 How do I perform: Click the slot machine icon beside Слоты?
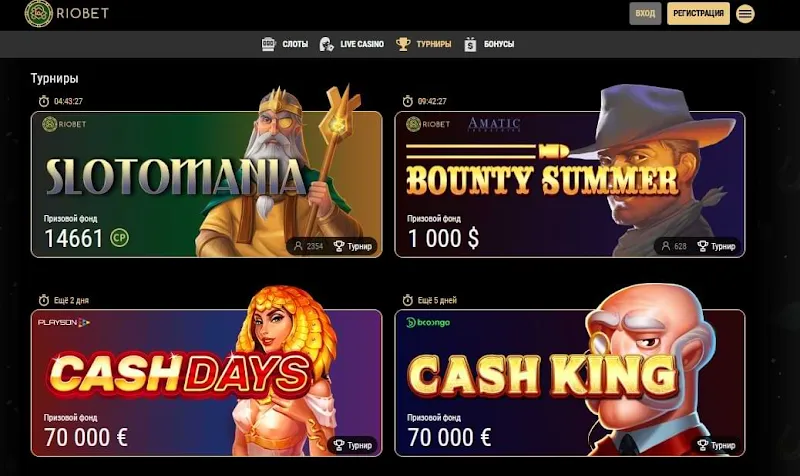click(x=268, y=44)
